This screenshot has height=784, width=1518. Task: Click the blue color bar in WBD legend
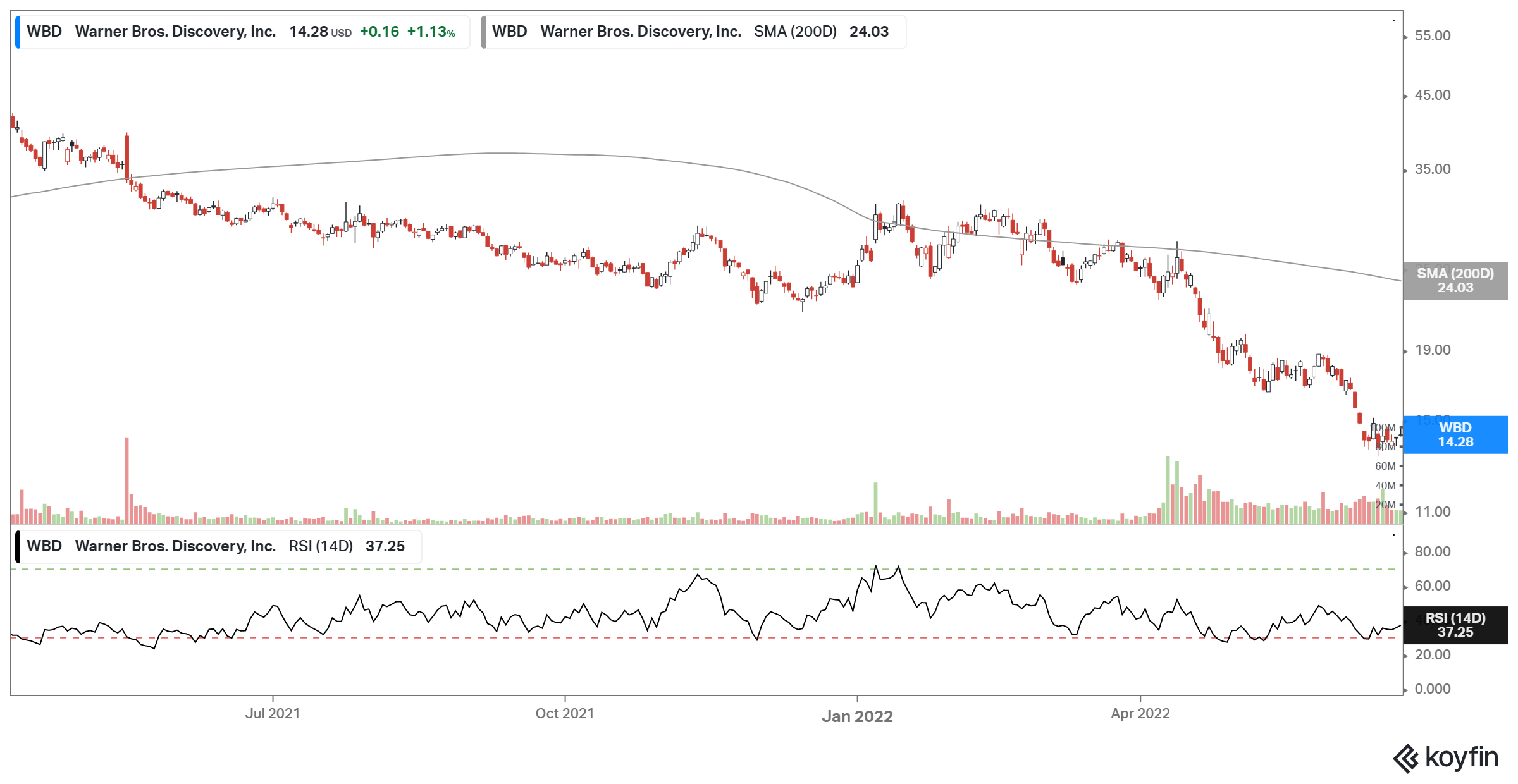click(x=18, y=32)
